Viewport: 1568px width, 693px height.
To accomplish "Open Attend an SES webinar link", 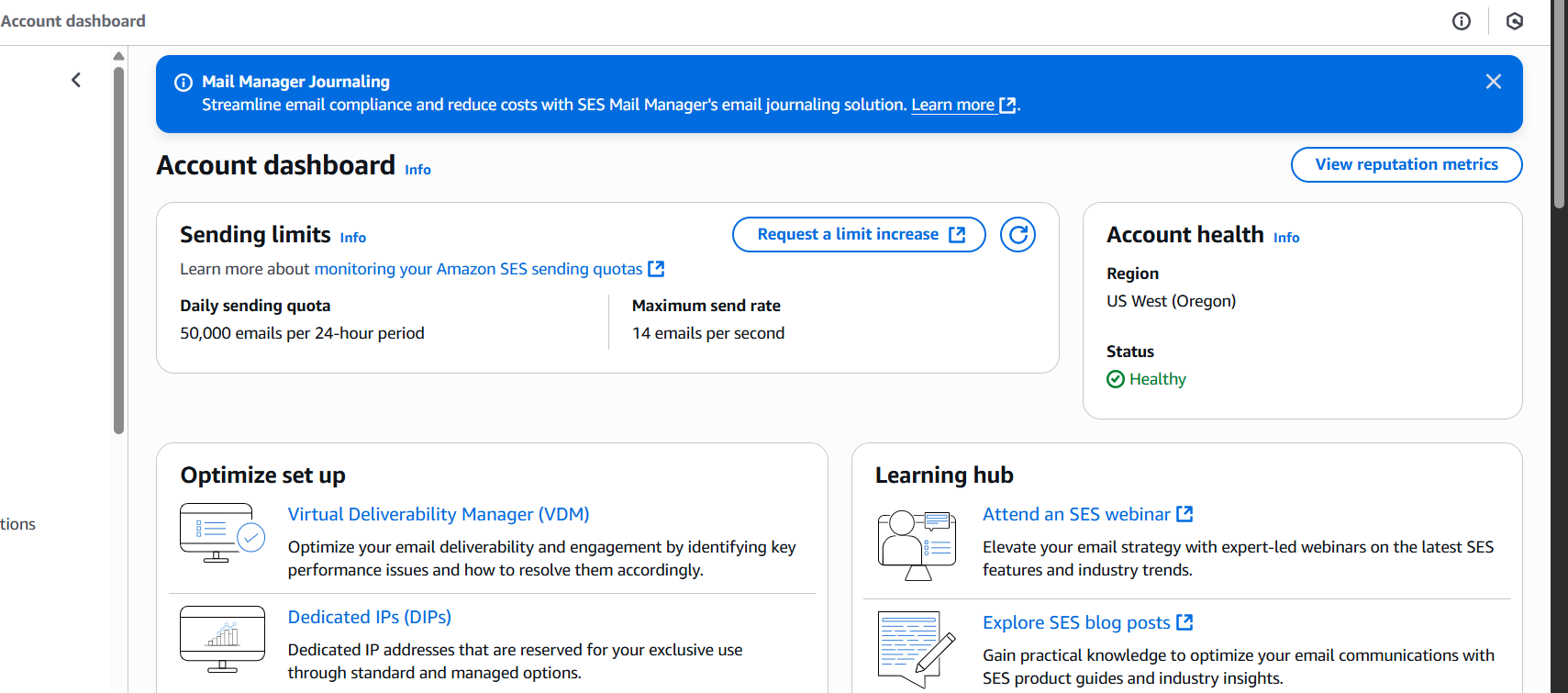I will pyautogui.click(x=1087, y=514).
